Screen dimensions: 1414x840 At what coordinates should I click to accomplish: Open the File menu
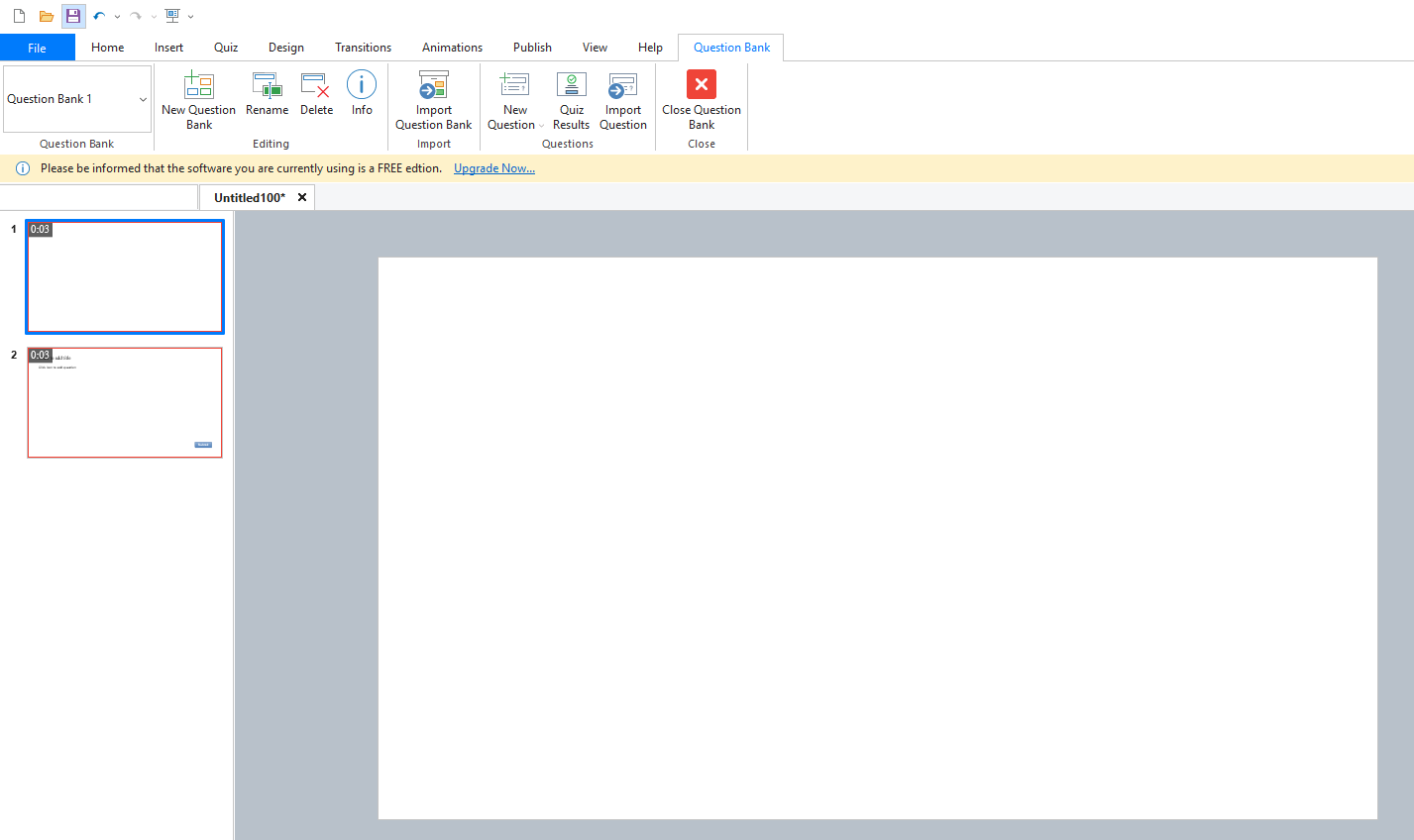tap(38, 48)
